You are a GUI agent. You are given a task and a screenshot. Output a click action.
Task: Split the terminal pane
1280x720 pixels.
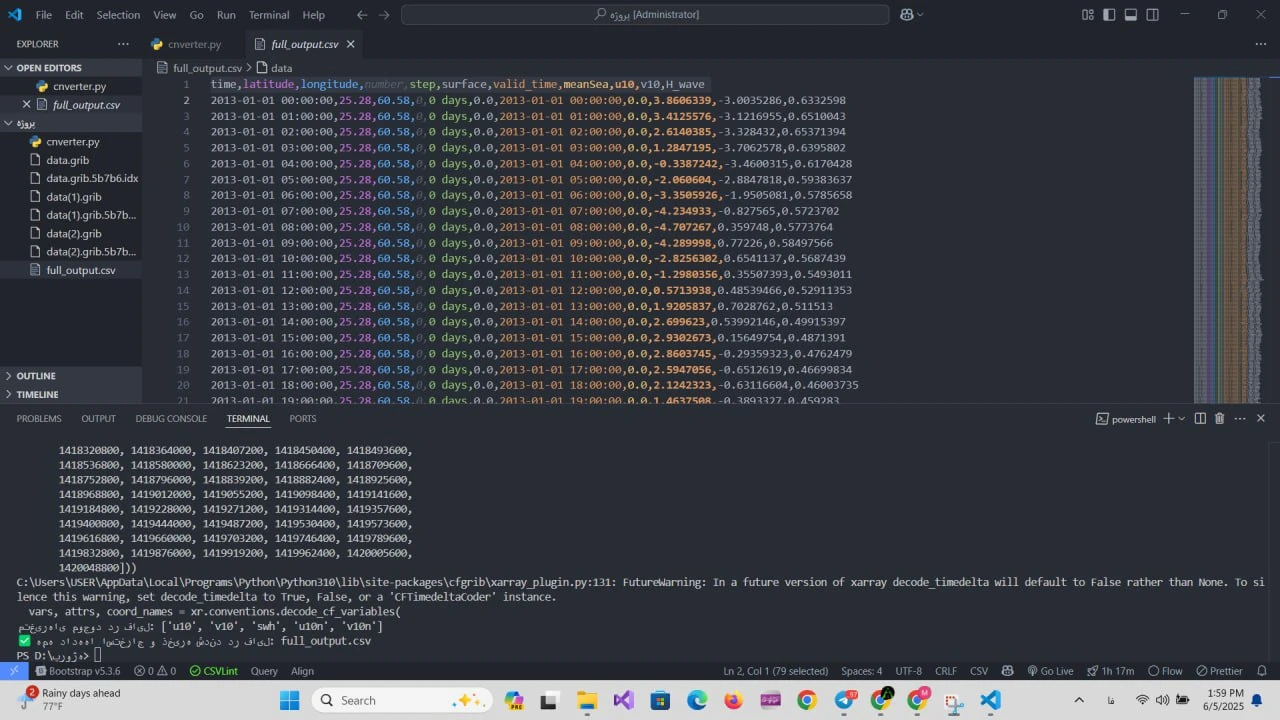(x=1200, y=419)
